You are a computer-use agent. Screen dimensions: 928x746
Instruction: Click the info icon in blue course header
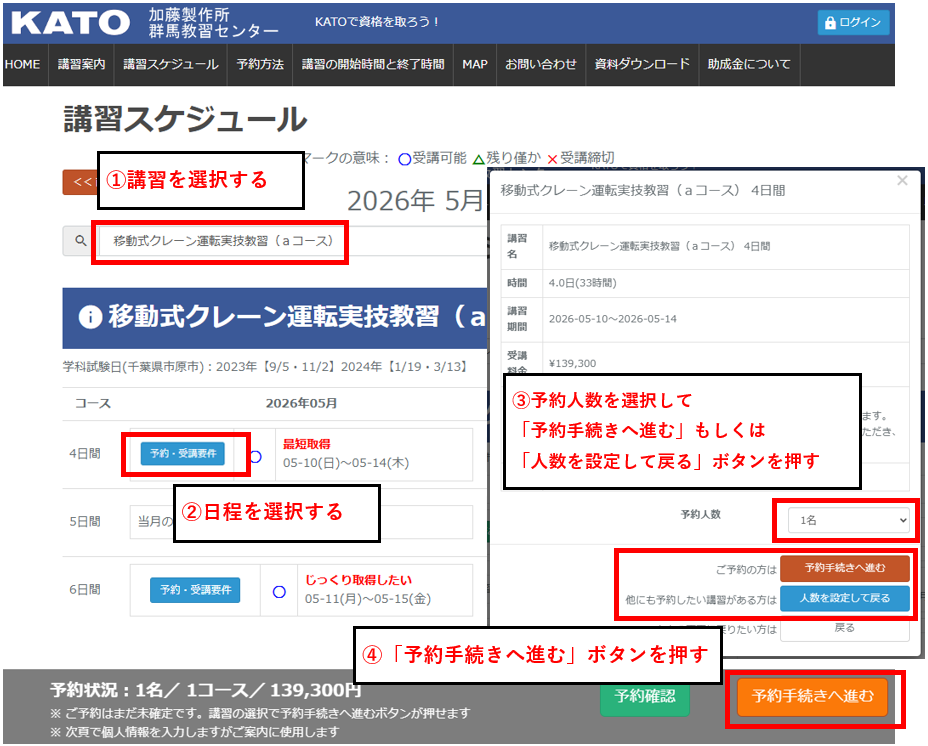point(90,317)
